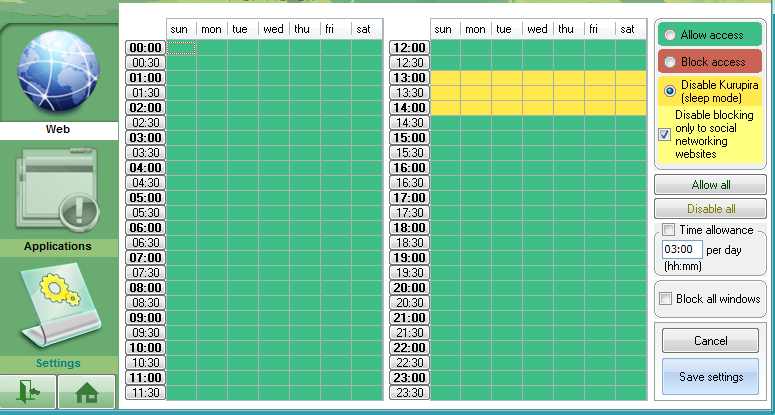Viewport: 775px width, 415px height.
Task: Select the 21:00 row header
Action: coord(410,318)
